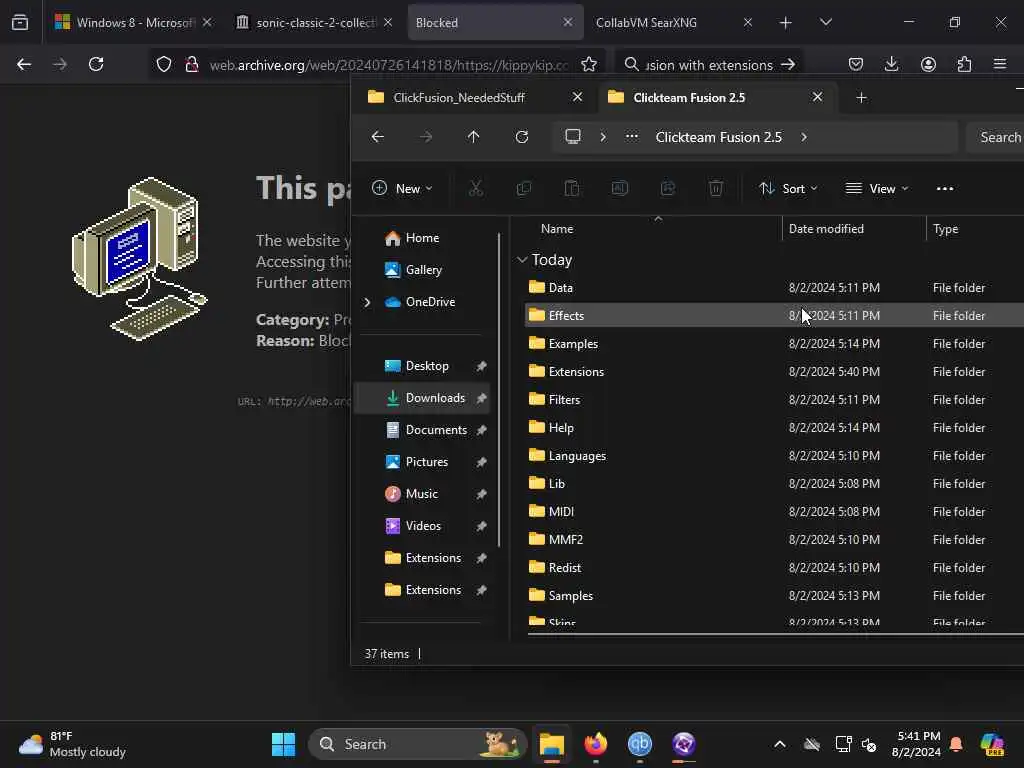Click the web.archive.org address bar
Viewport: 1024px width, 768px height.
pos(389,65)
